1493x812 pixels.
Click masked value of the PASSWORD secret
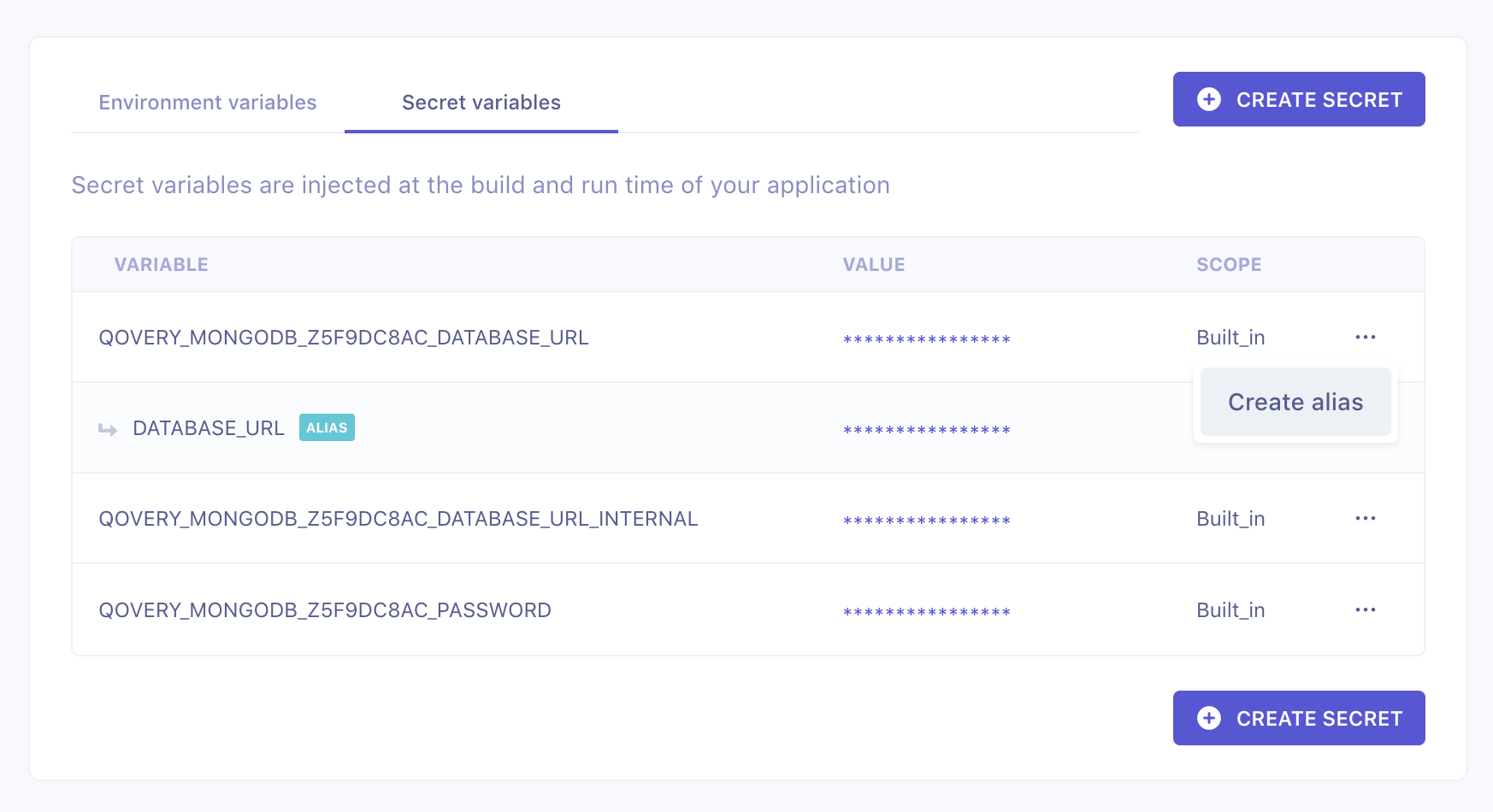[x=926, y=612]
